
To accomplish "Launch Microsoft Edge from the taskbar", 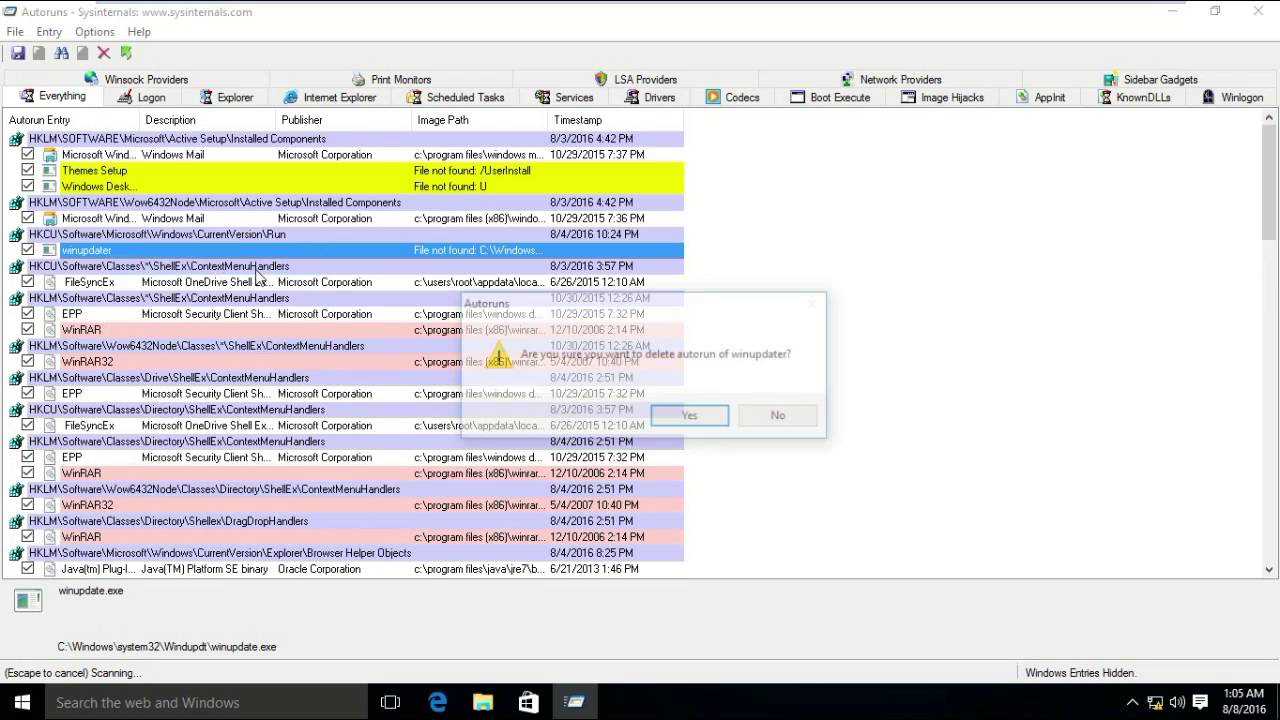I will (x=438, y=702).
